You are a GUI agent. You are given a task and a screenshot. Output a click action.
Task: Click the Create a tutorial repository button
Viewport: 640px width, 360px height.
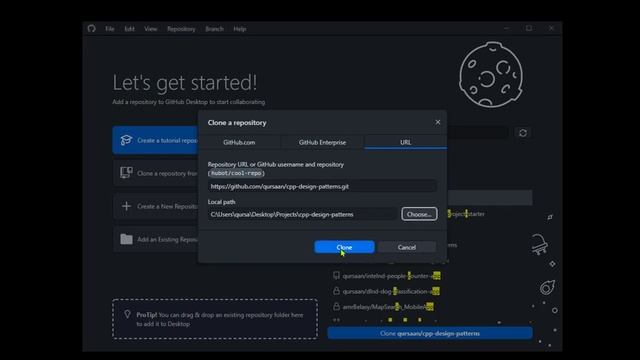pos(156,140)
